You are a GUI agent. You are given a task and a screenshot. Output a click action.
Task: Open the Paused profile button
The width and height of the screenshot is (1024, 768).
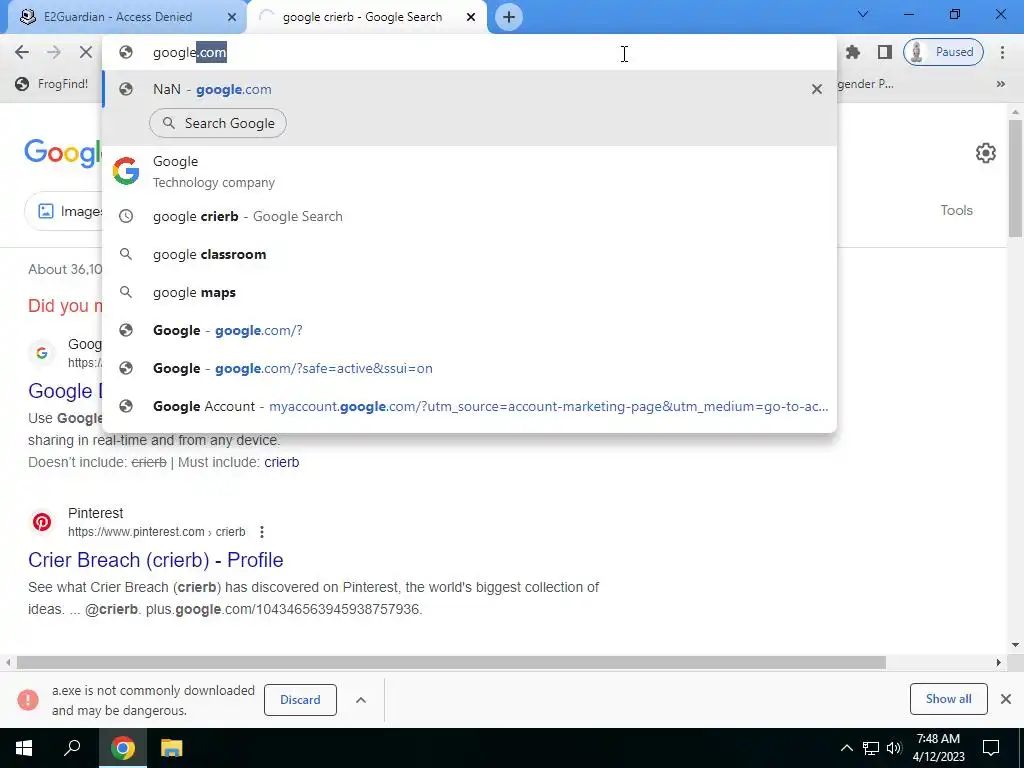tap(943, 52)
